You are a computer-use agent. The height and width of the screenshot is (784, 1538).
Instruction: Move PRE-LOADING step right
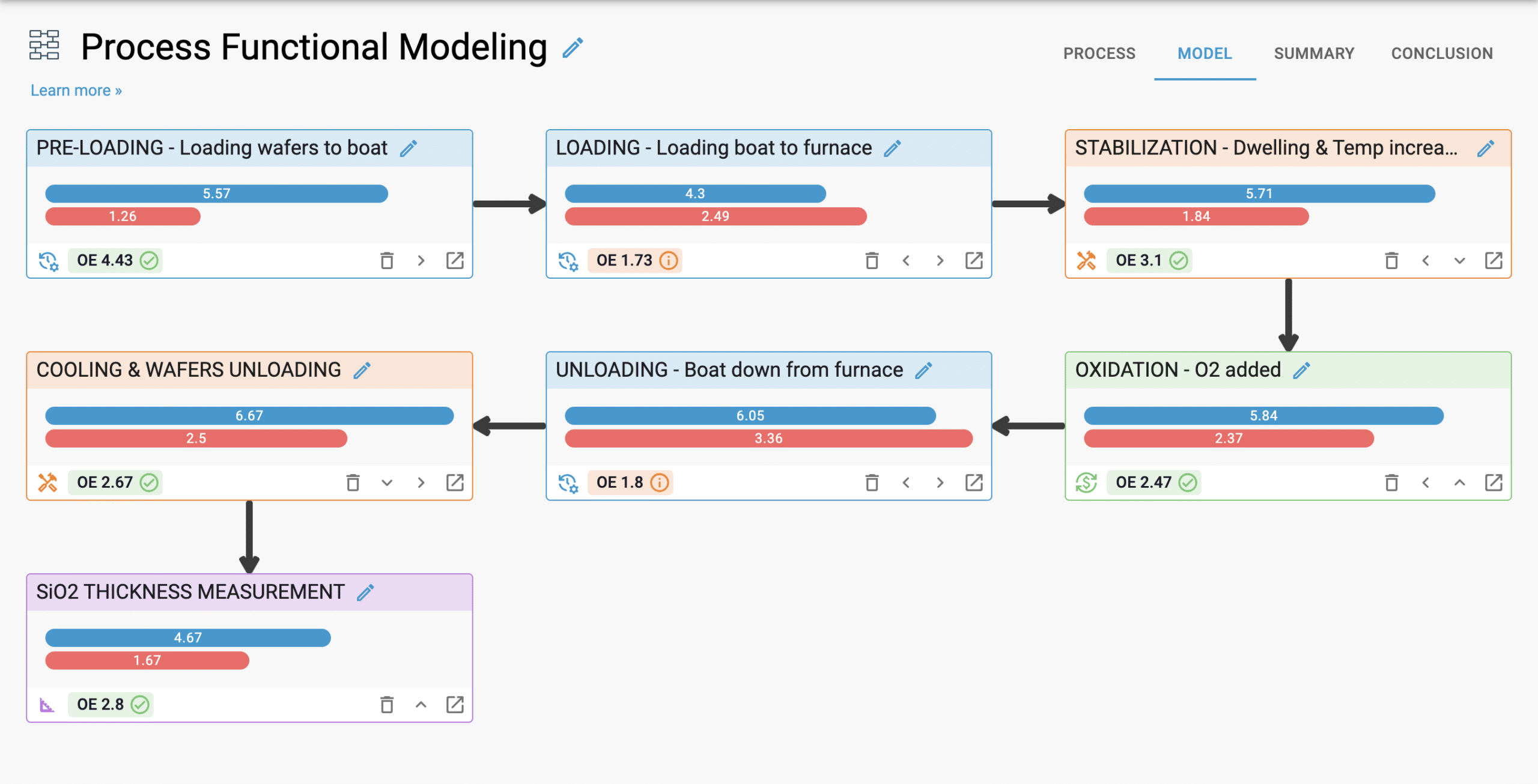421,261
